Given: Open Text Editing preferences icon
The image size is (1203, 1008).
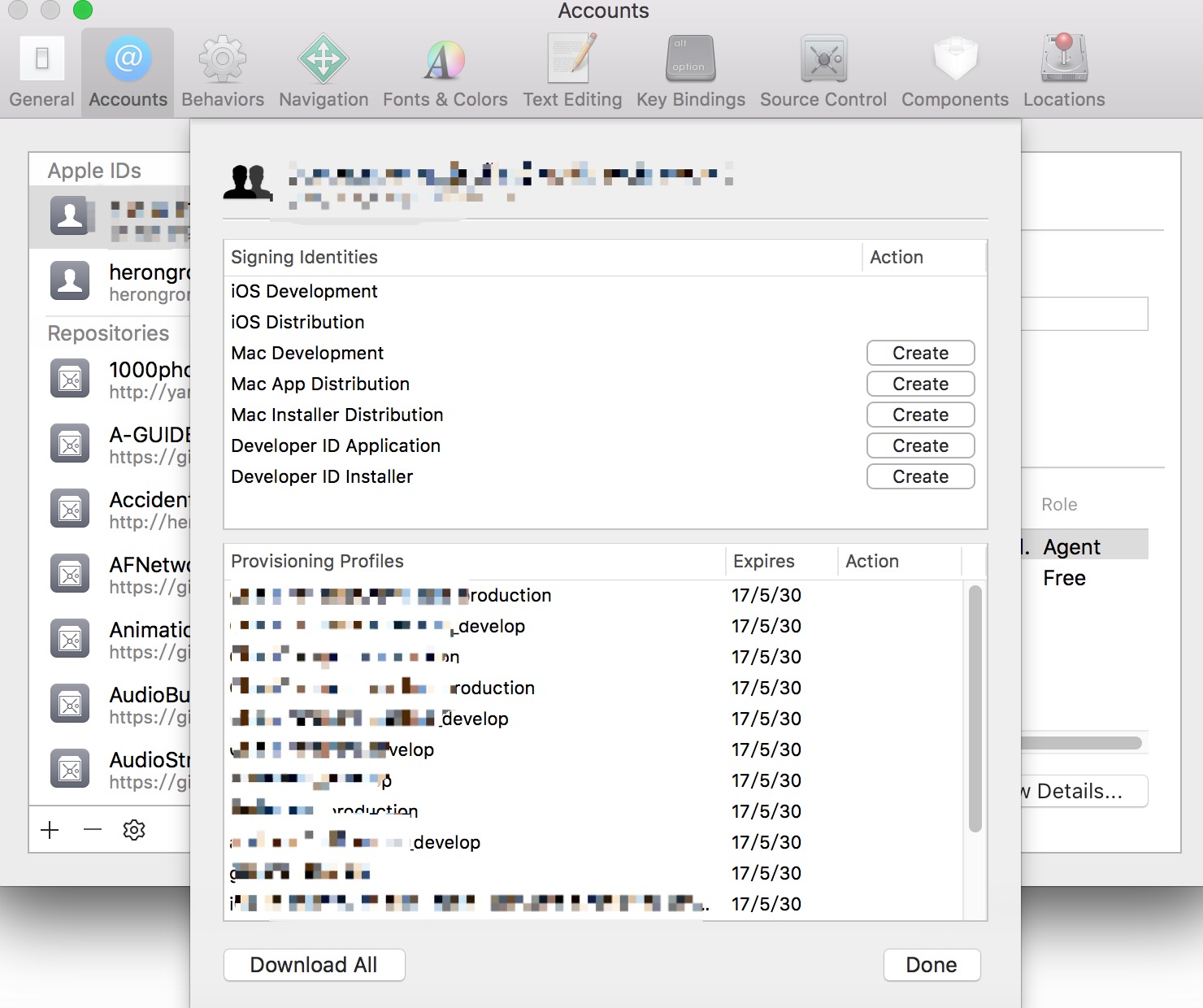Looking at the screenshot, I should point(572,59).
